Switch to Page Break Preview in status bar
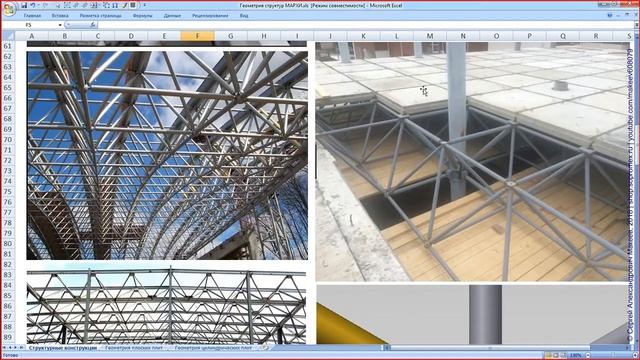Screen dimensions: 640x360 [x=563, y=356]
